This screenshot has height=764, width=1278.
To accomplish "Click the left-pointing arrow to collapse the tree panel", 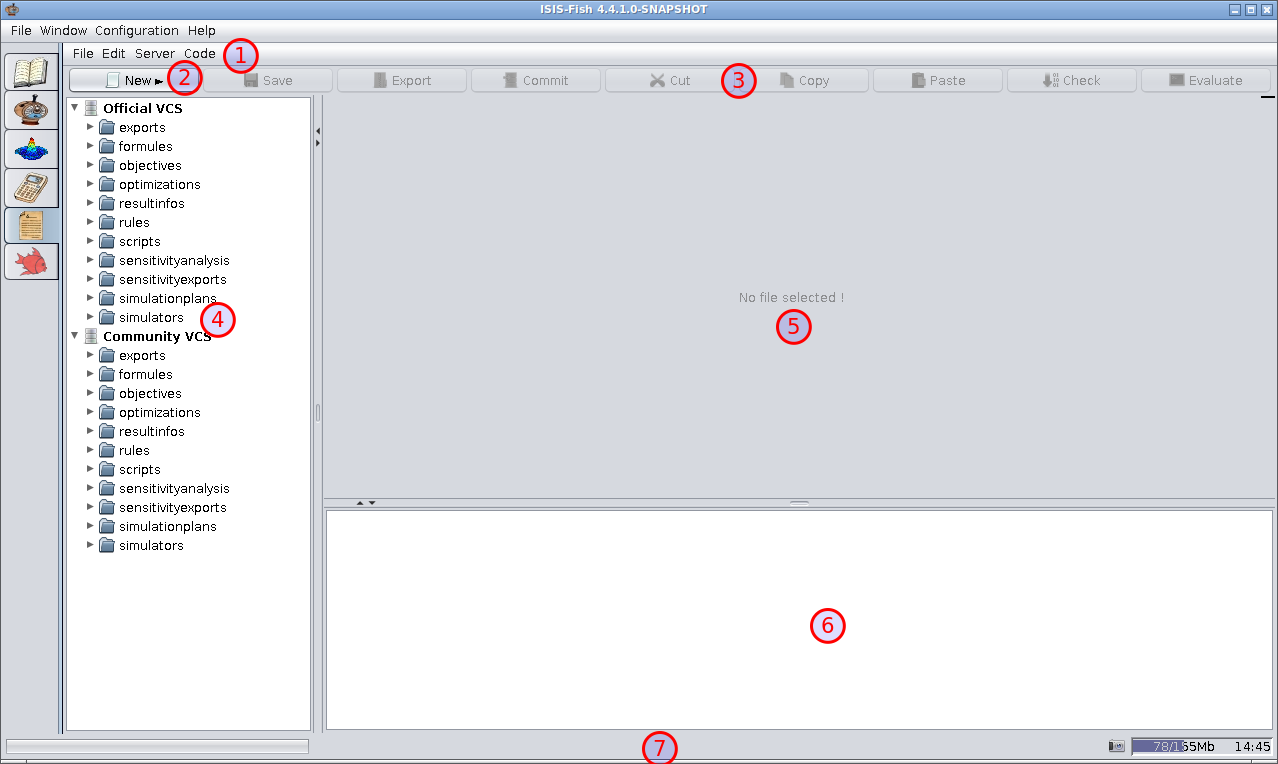I will coord(317,131).
